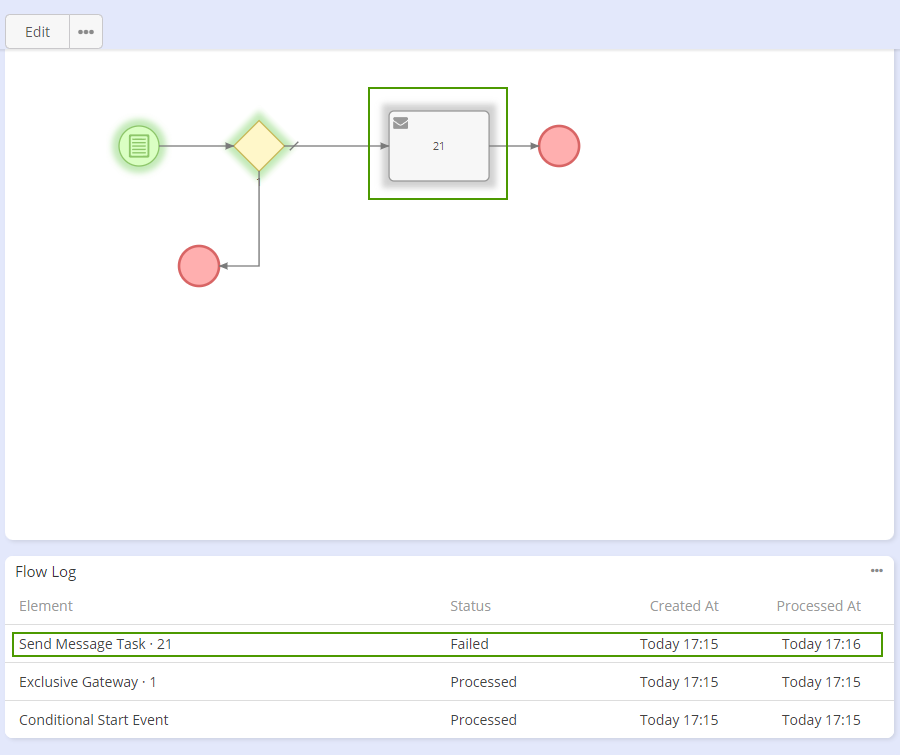Open the more-actions dropdown beside Edit

point(86,32)
